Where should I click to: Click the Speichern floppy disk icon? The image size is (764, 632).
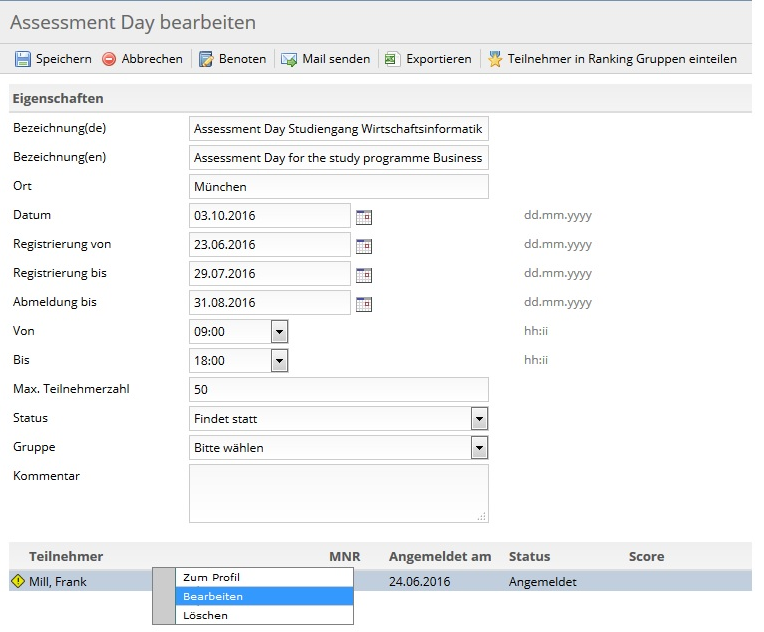click(x=22, y=59)
